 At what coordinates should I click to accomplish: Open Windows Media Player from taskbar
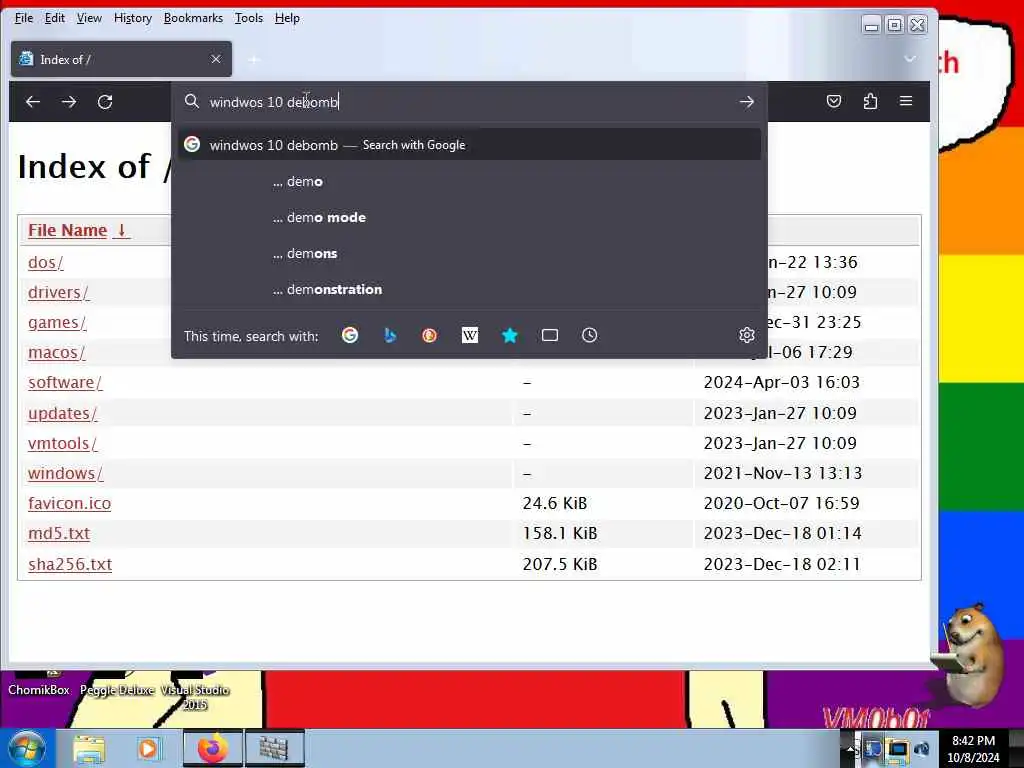click(148, 748)
